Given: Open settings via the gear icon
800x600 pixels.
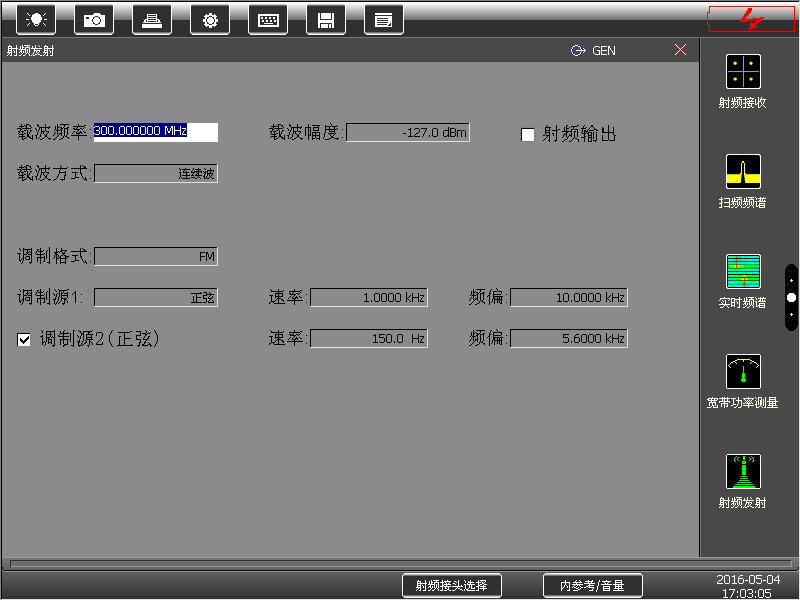Looking at the screenshot, I should coord(210,19).
